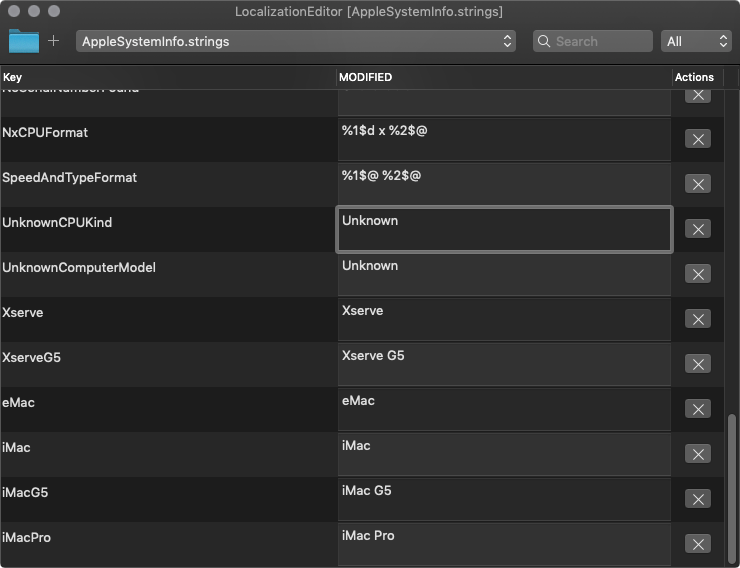Image resolution: width=740 pixels, height=568 pixels.
Task: Select the NxCPUFormat key
Action: click(x=45, y=133)
